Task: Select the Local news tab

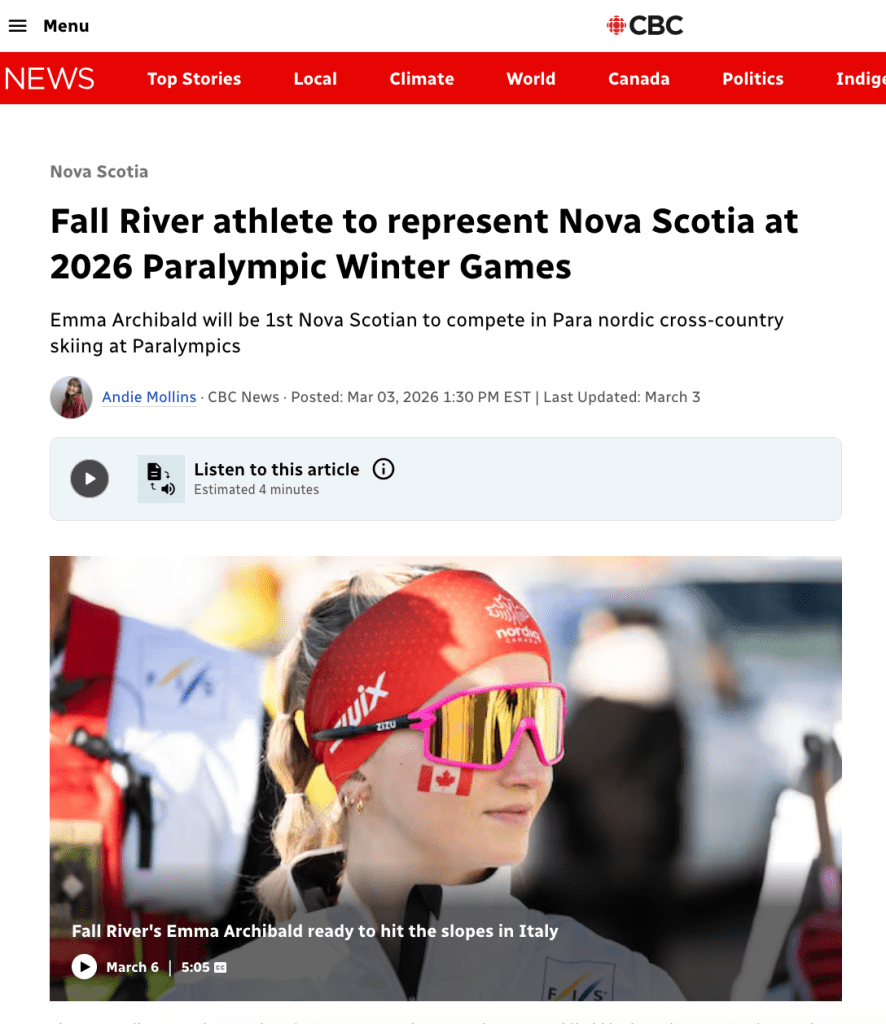Action: coord(315,78)
